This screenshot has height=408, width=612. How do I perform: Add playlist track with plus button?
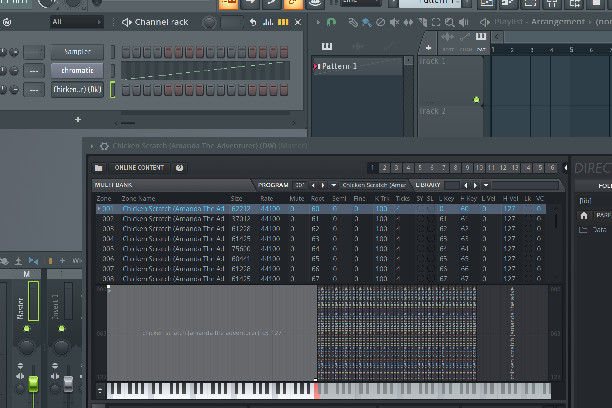[428, 48]
